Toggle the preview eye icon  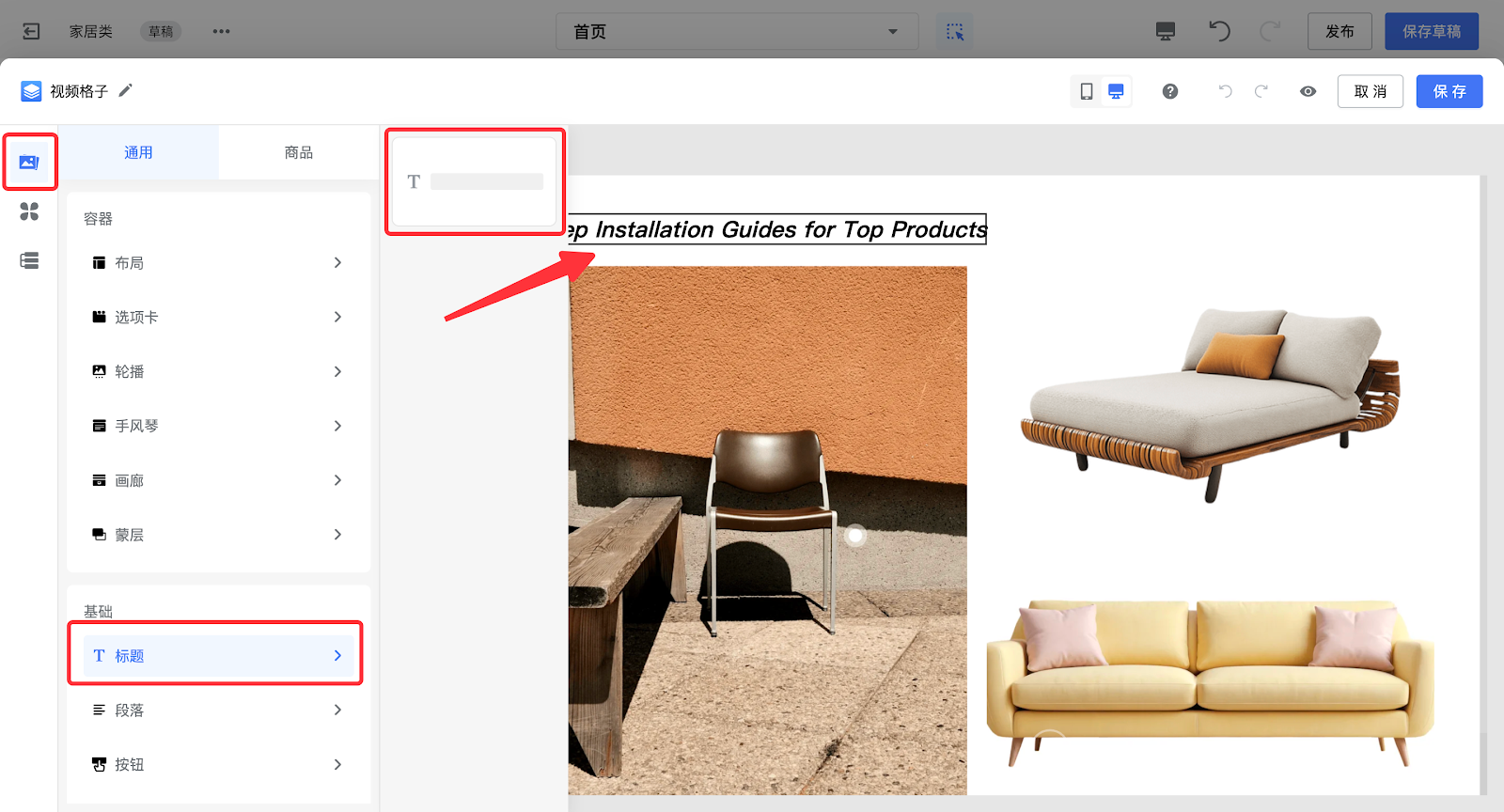coord(1308,91)
